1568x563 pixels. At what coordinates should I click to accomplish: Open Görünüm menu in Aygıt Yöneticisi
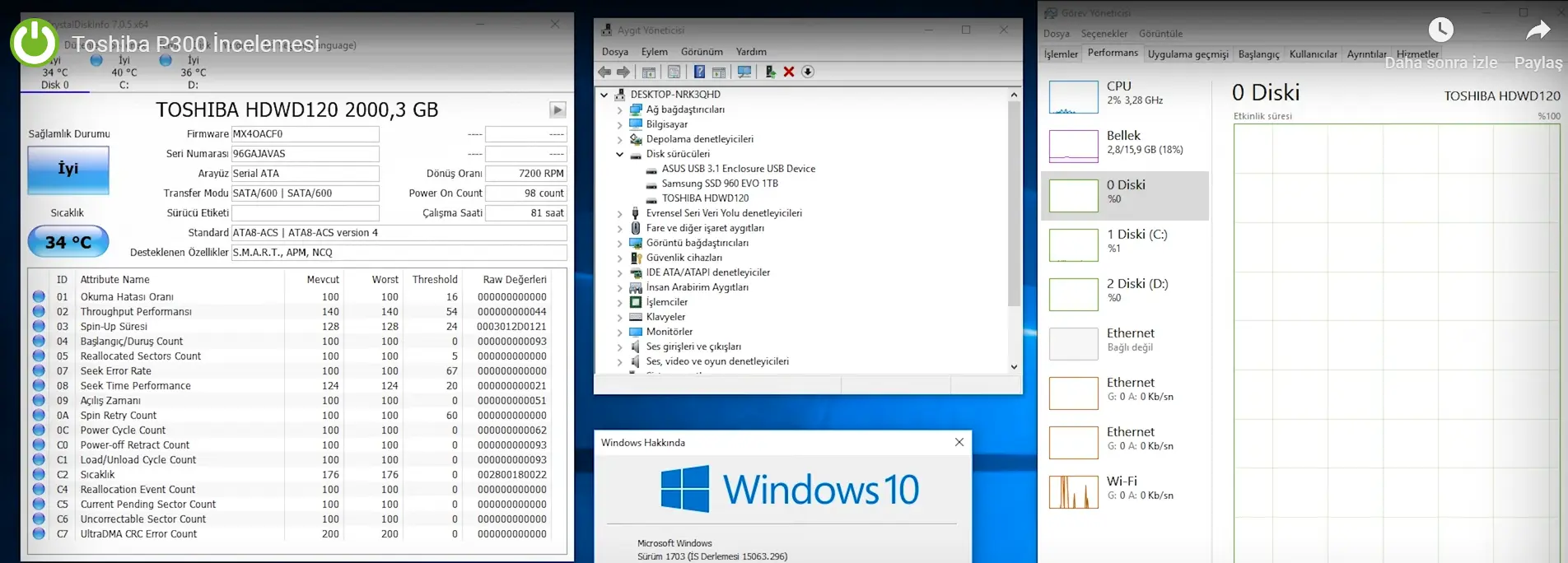pyautogui.click(x=702, y=51)
